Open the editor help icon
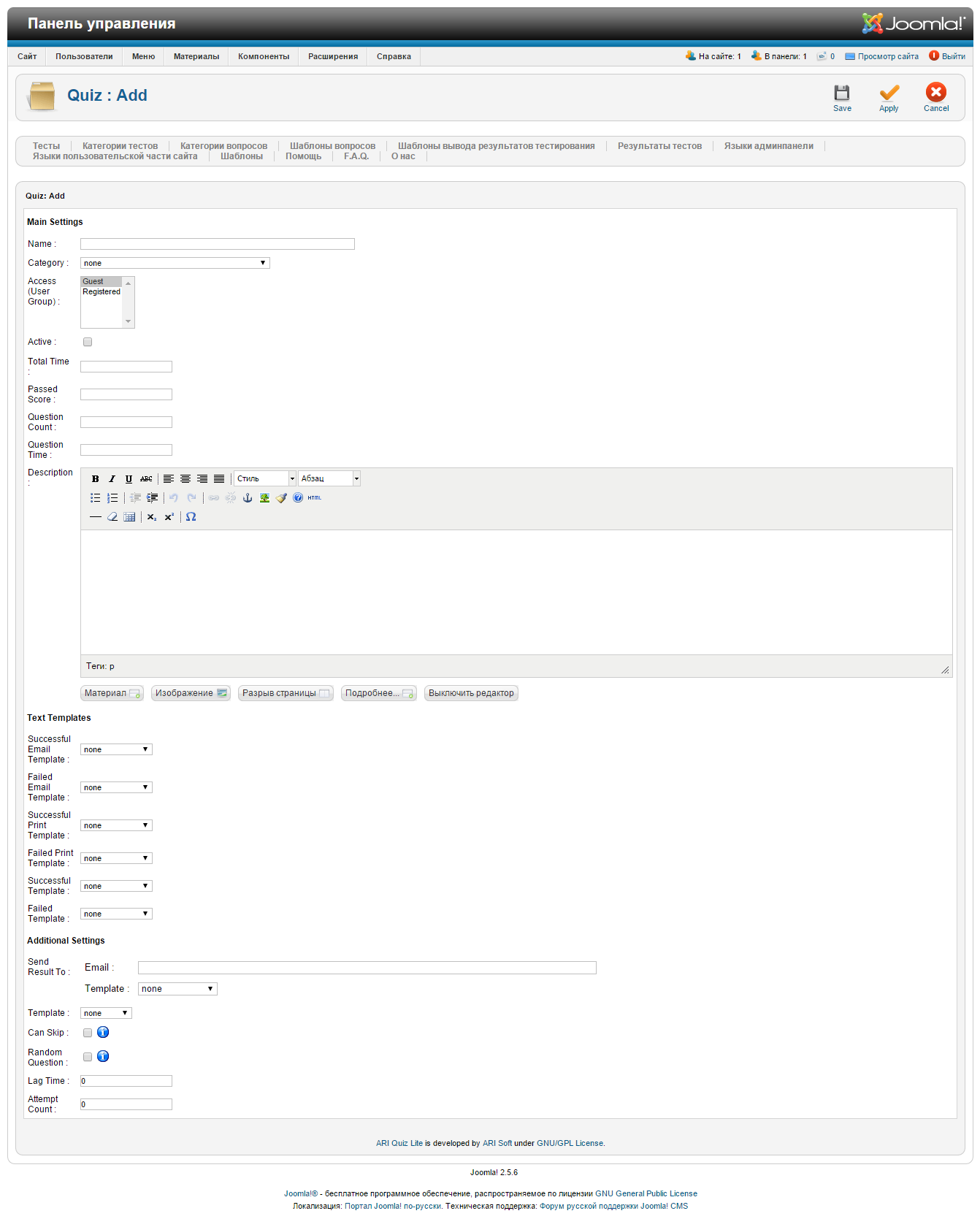The image size is (980, 1227). 298,498
